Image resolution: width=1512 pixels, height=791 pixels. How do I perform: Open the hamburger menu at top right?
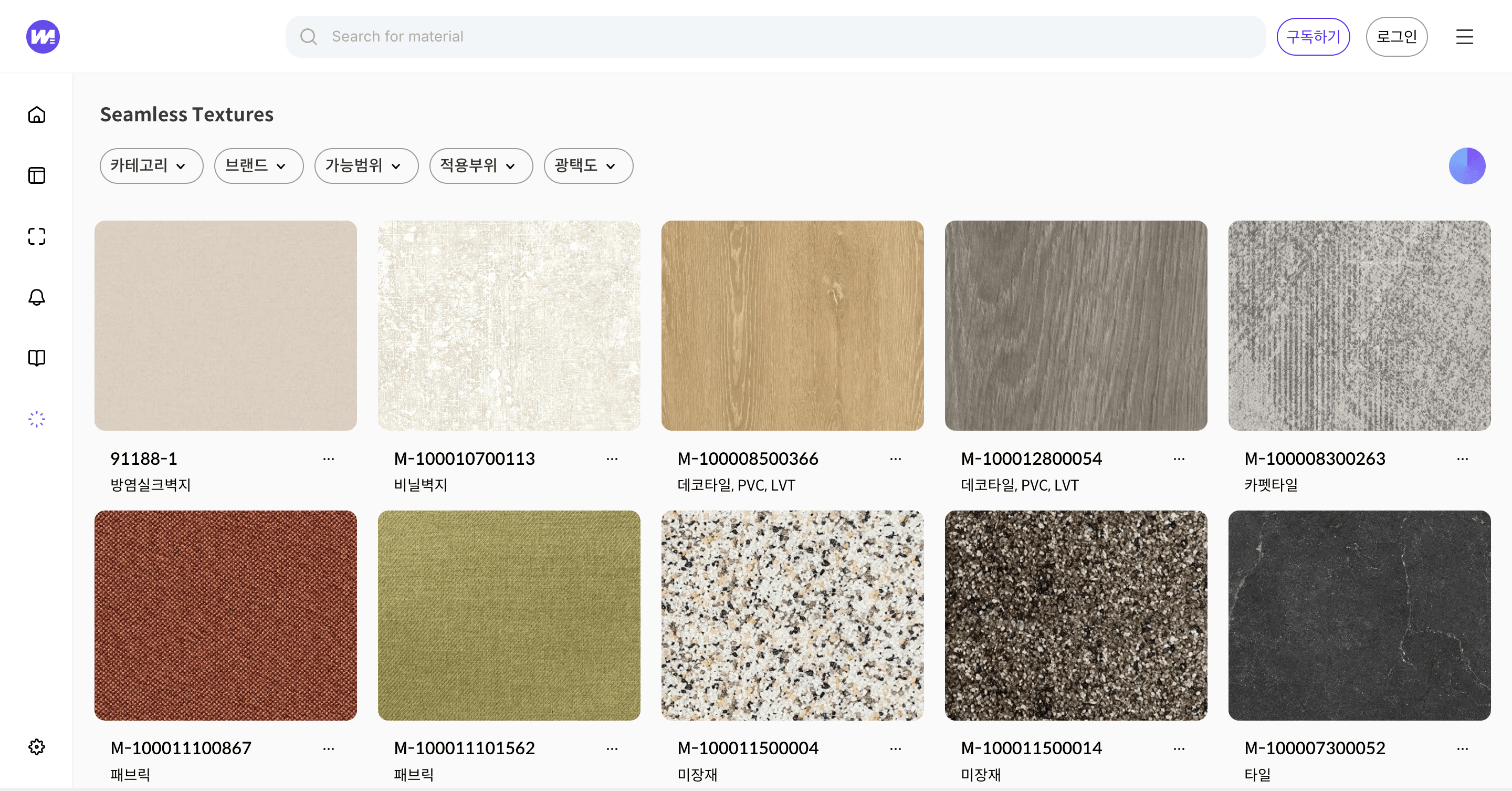(1464, 36)
